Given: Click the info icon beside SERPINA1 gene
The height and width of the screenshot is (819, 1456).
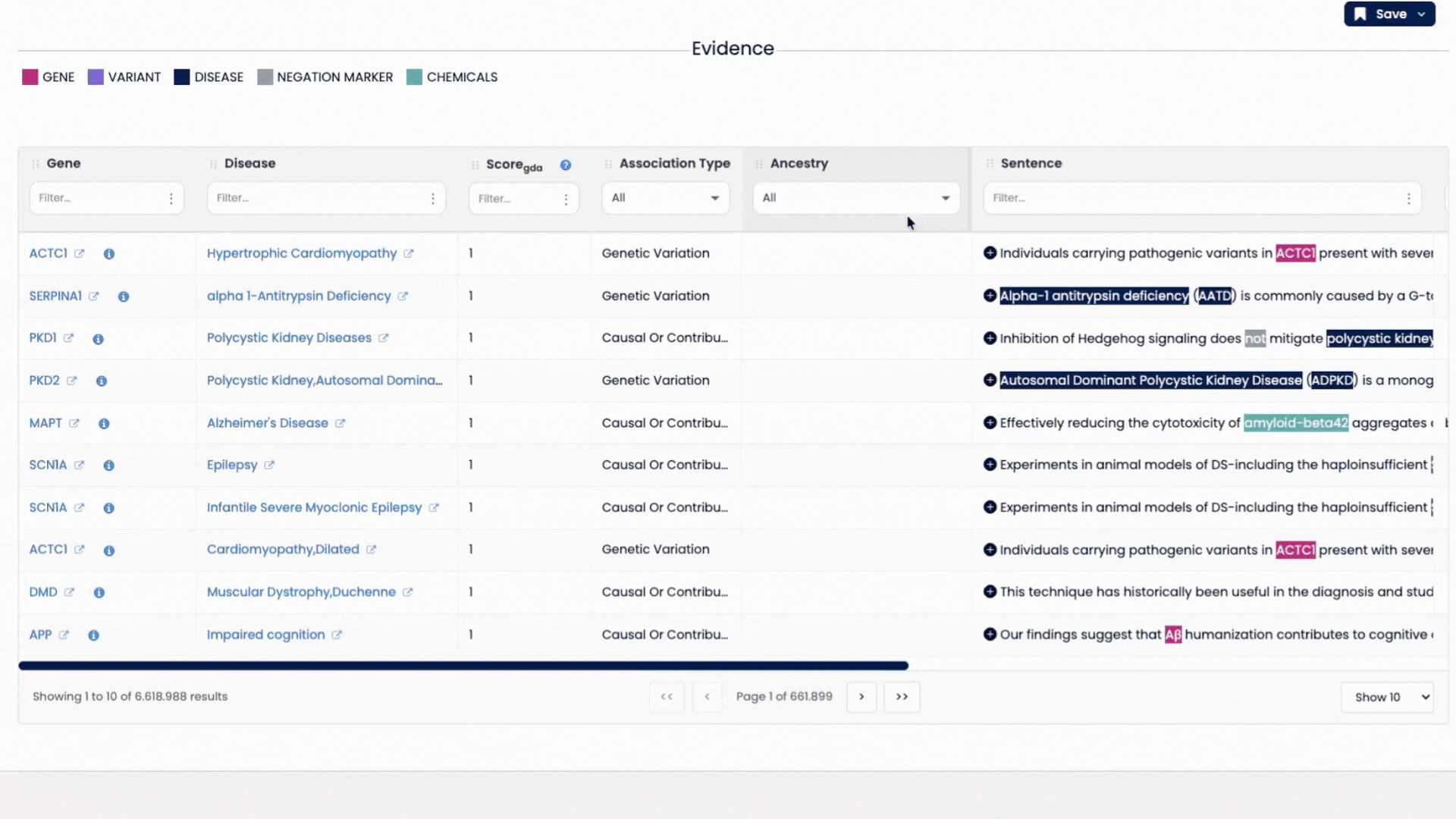Looking at the screenshot, I should tap(124, 297).
